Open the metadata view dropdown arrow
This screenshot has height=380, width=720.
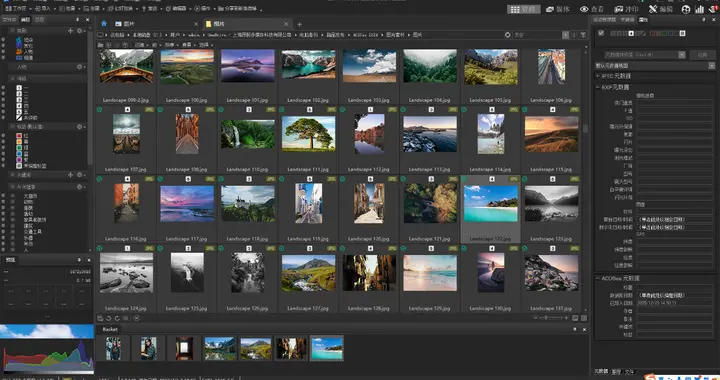click(711, 66)
